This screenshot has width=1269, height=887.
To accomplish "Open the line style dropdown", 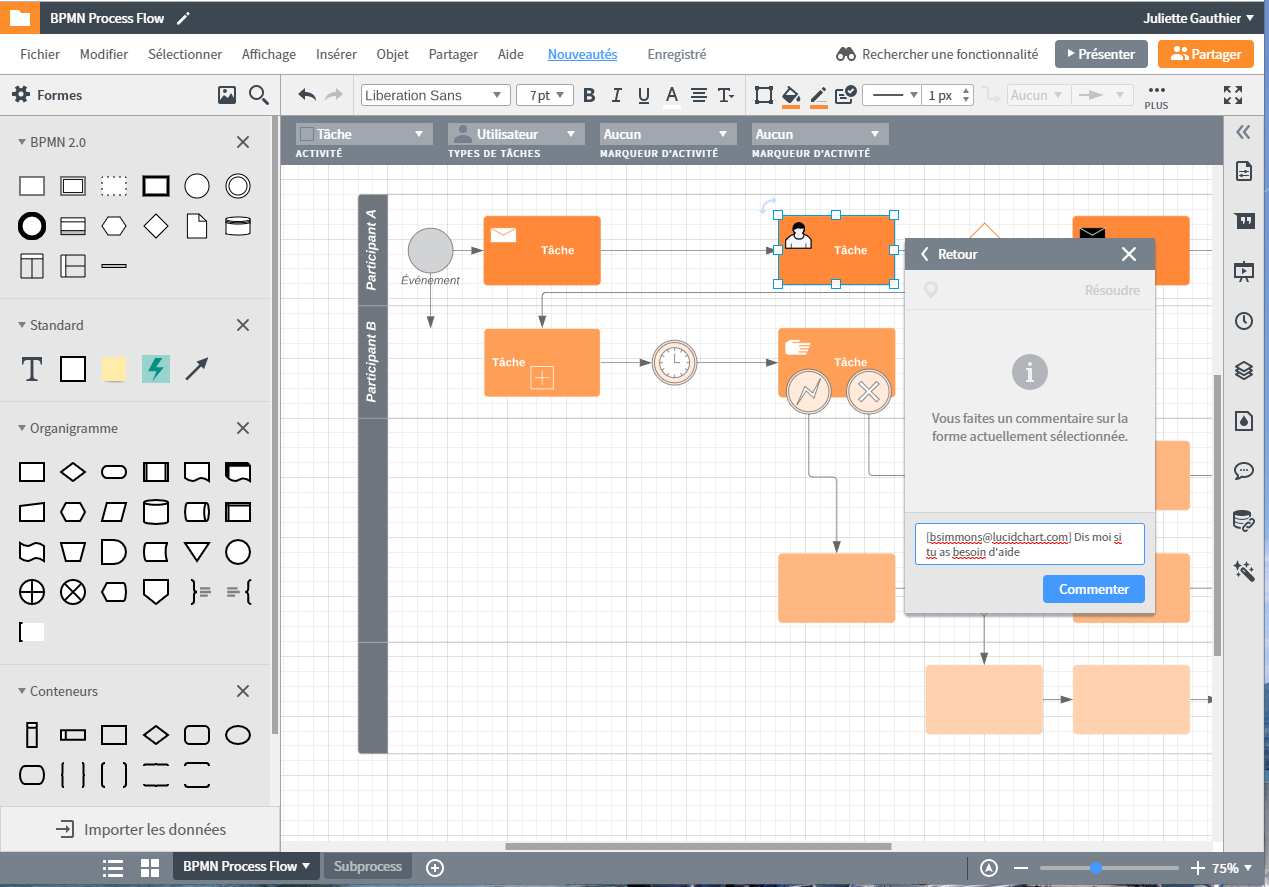I will point(892,95).
